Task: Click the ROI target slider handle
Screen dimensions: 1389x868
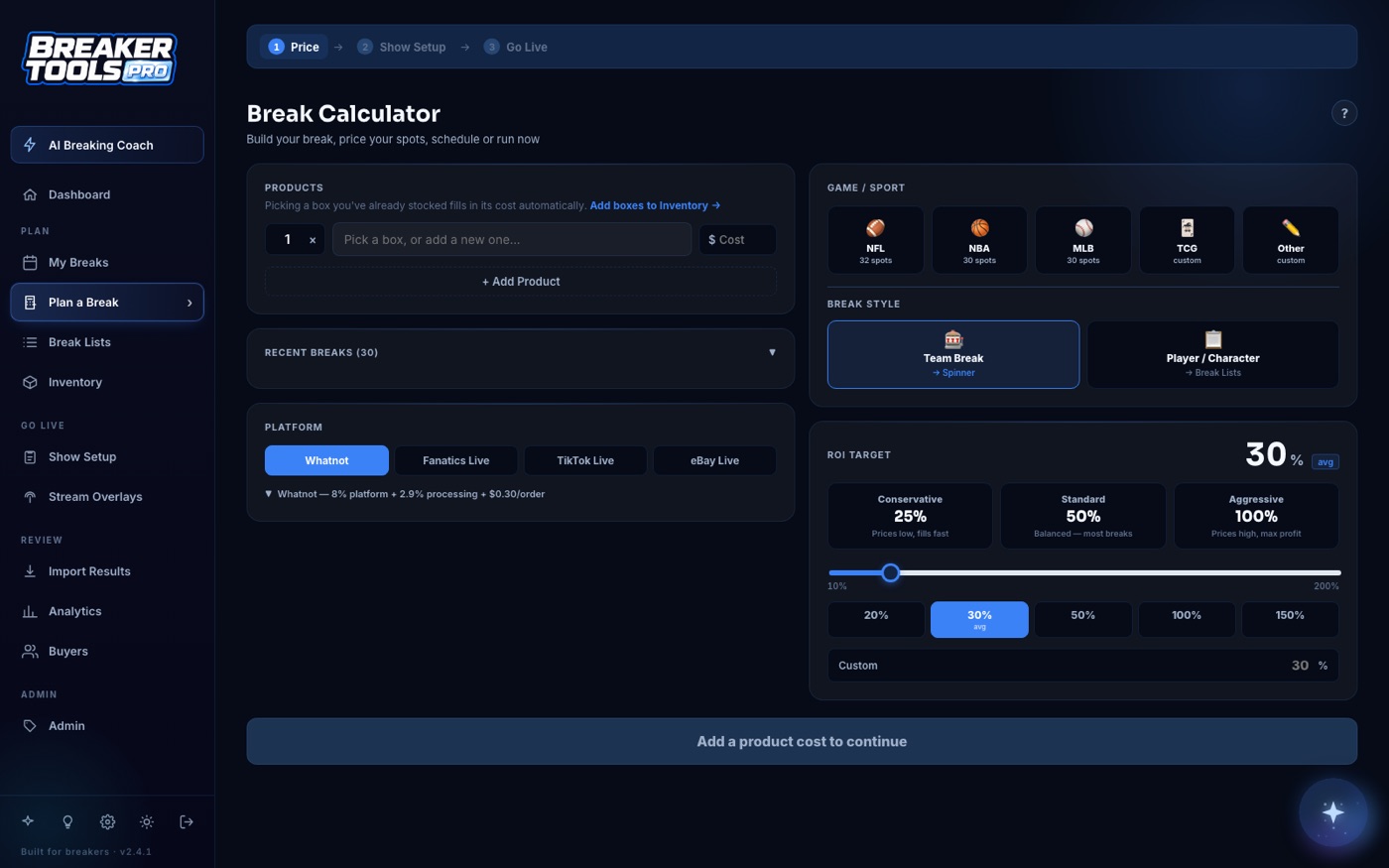Action: click(891, 572)
